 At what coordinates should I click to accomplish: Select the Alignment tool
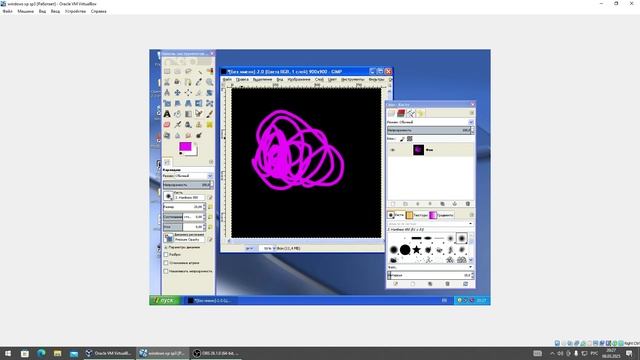pos(188,93)
